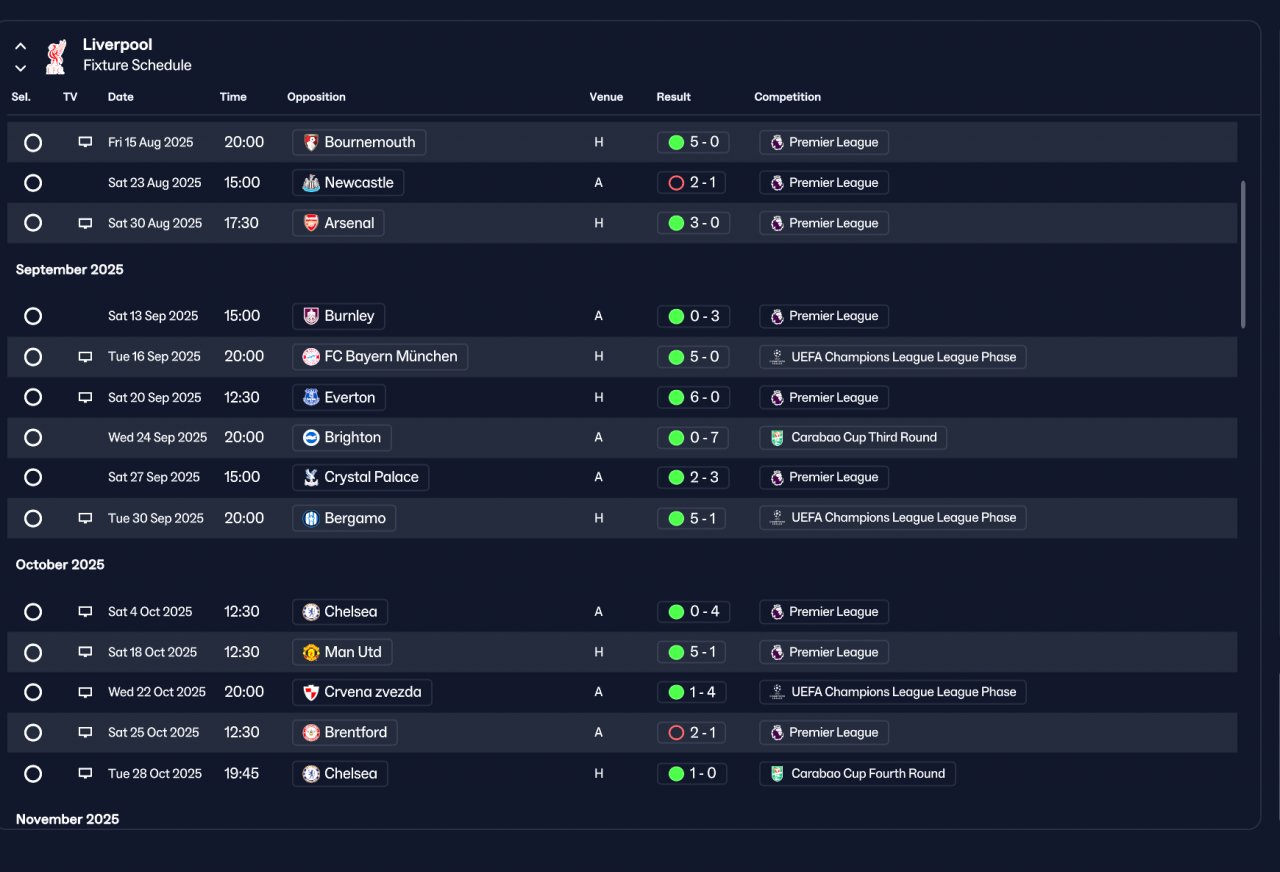1280x872 pixels.
Task: Click the Crvena zvezda Champions League competition icon
Action: 777,692
